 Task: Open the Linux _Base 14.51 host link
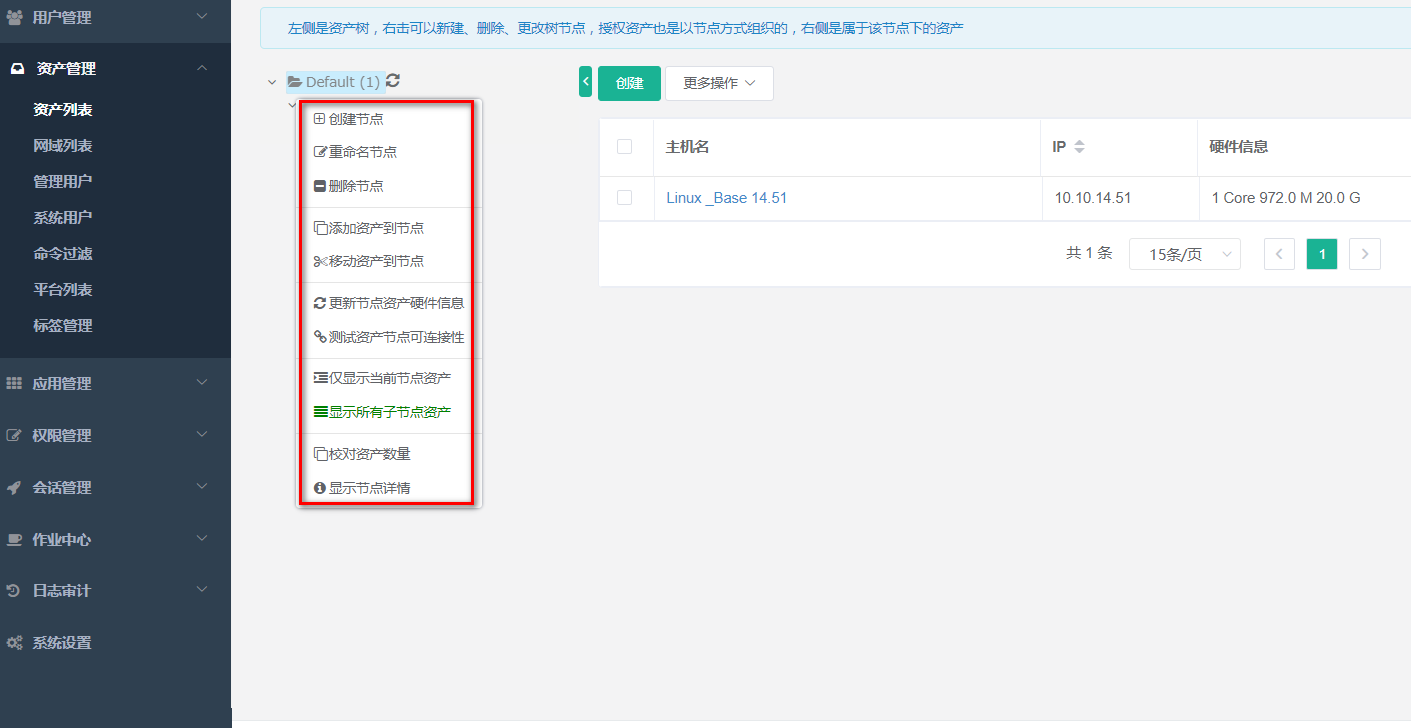coord(727,198)
